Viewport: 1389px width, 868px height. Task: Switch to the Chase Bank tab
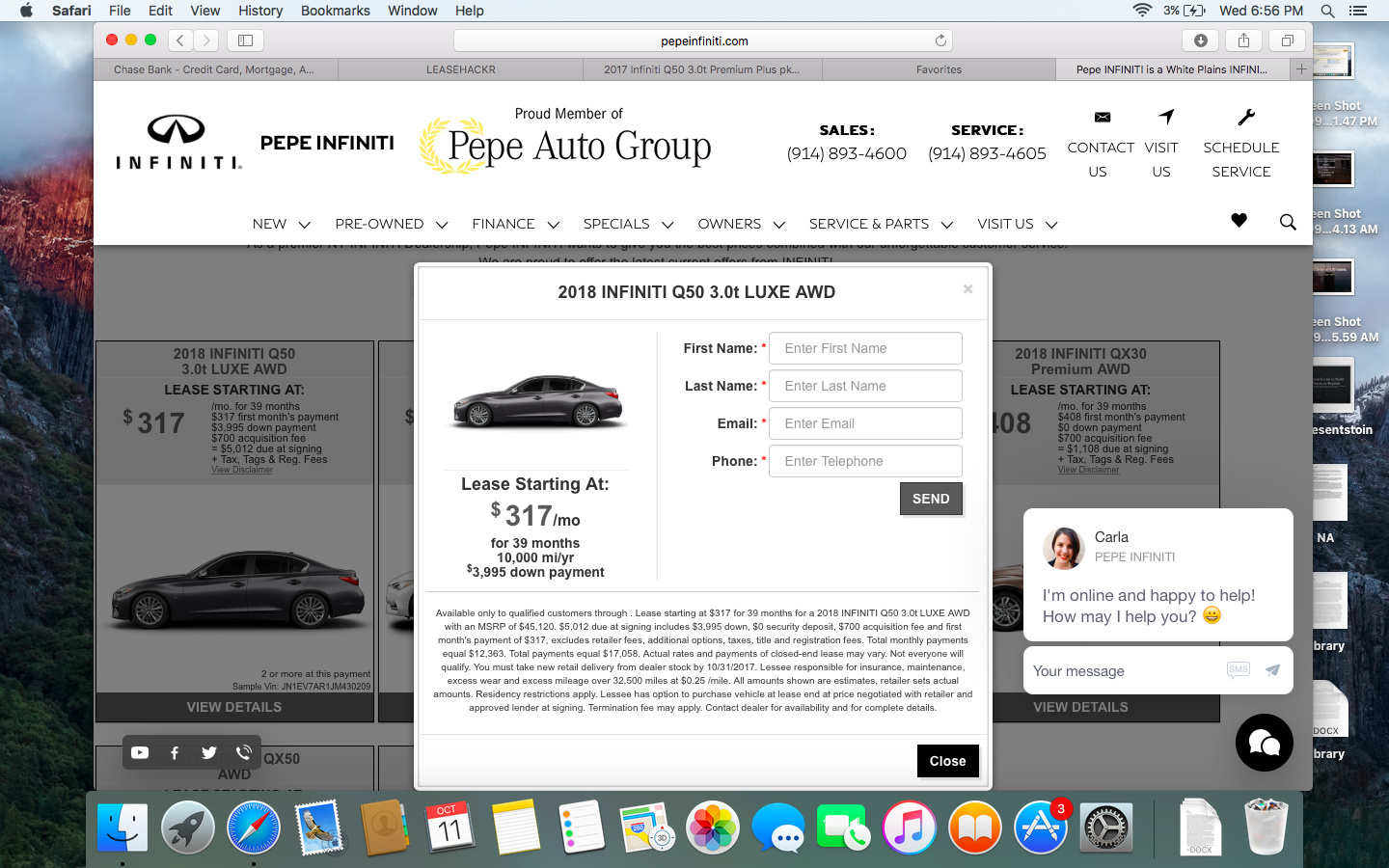click(216, 69)
